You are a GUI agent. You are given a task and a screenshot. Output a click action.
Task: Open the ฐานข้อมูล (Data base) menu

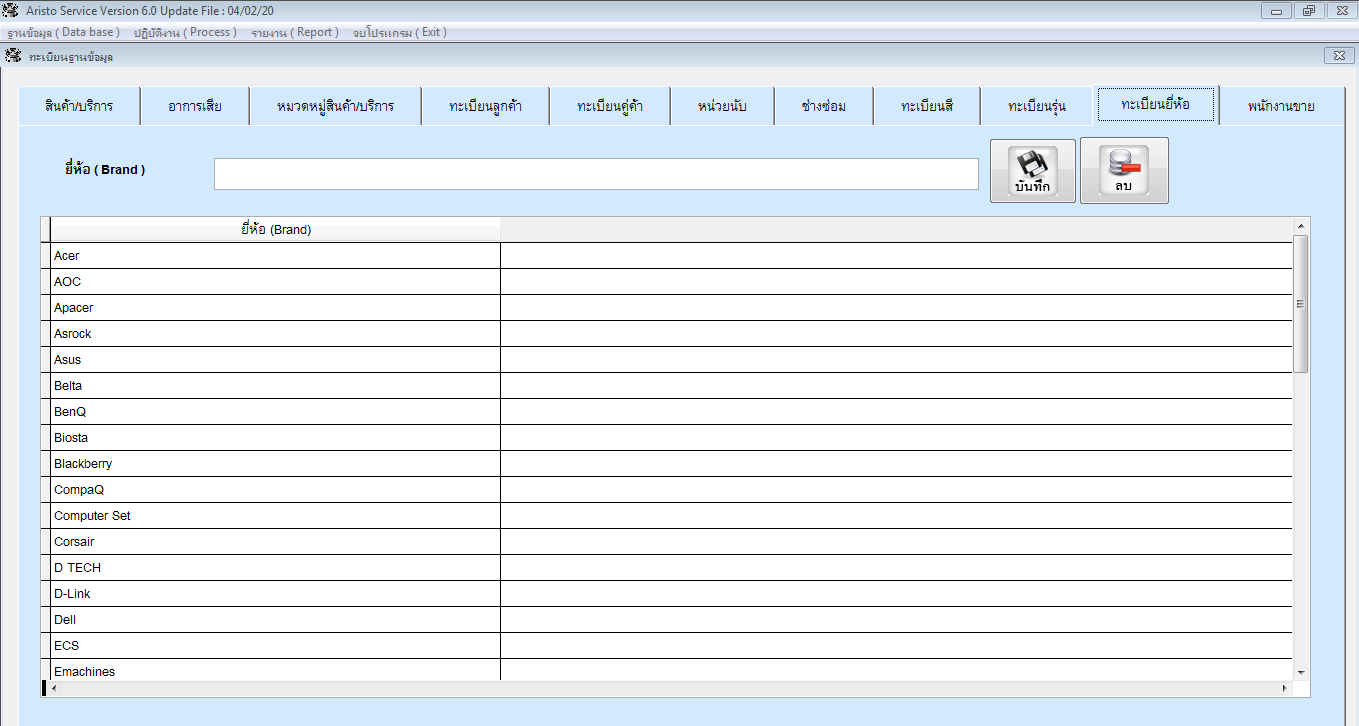tap(63, 32)
